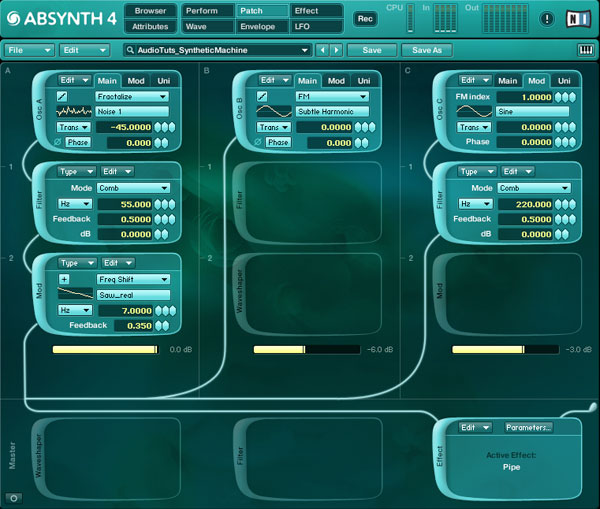Activate empty Waveshaper module in channel B
This screenshot has height=509, width=600.
click(x=307, y=294)
